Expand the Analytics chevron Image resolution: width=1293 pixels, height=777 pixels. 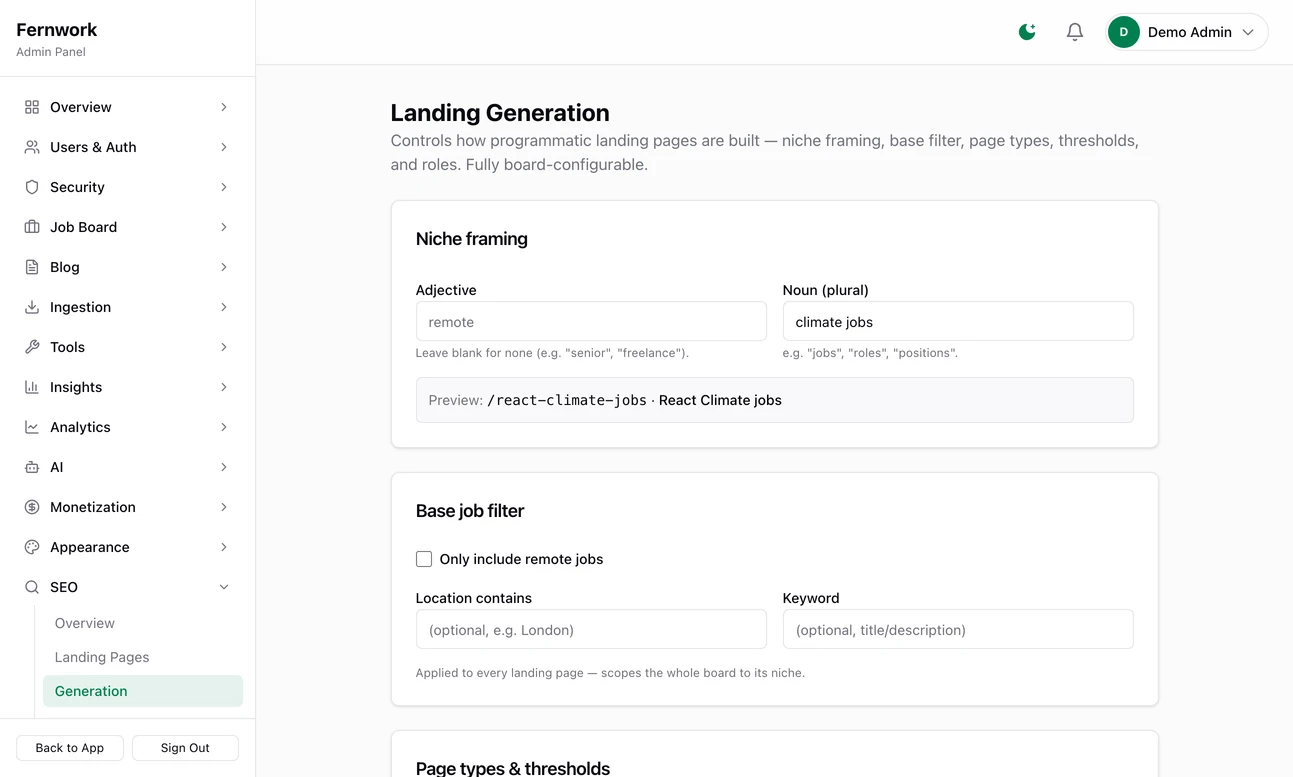tap(224, 427)
